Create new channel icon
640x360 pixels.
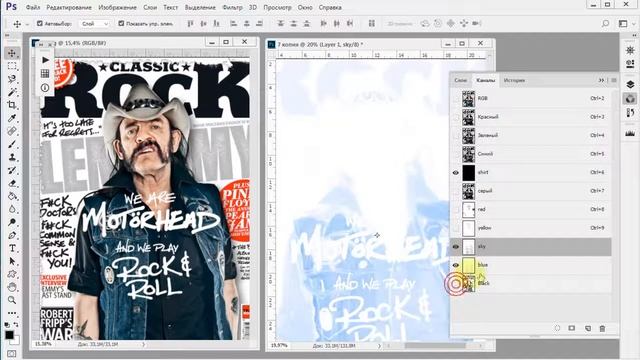pos(588,328)
